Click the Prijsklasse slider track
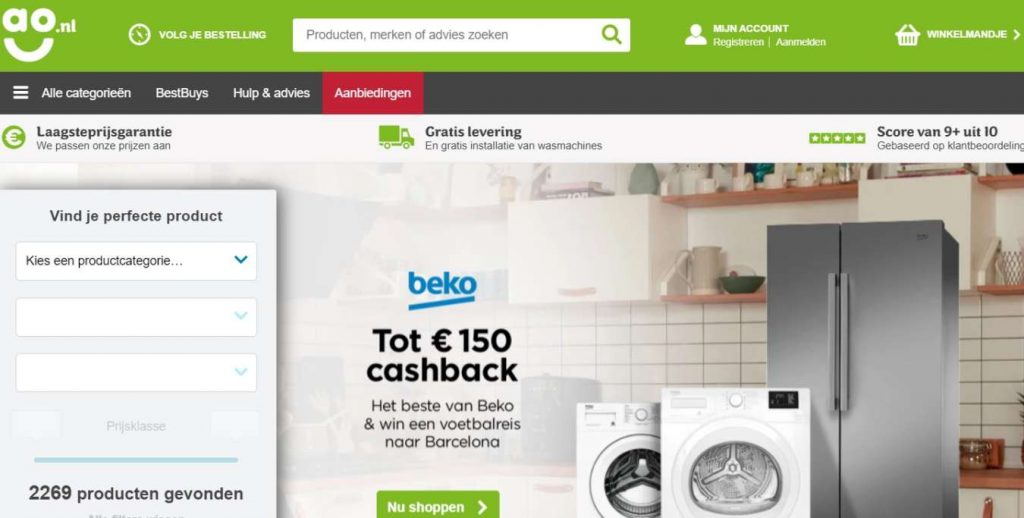Viewport: 1024px width, 518px height. (136, 460)
